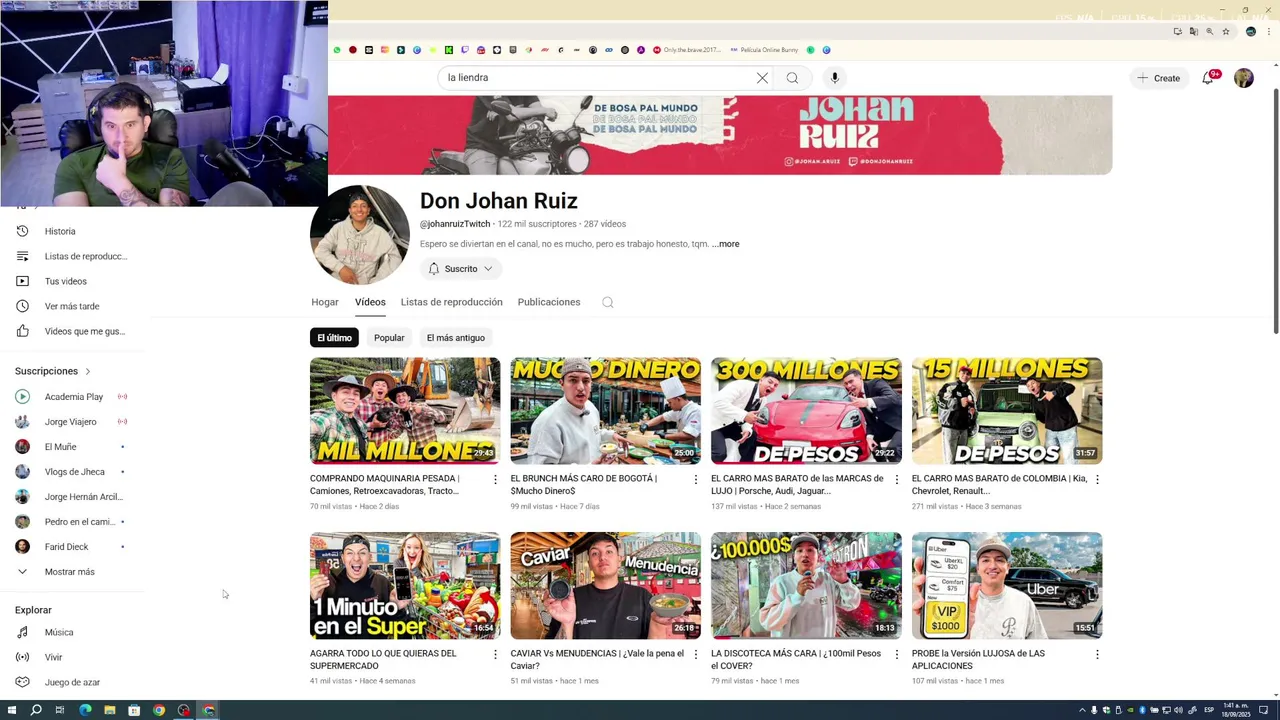Open options menu for CAVIAR Vs MENUDENCIAS video
This screenshot has height=720, width=1280.
click(x=696, y=655)
